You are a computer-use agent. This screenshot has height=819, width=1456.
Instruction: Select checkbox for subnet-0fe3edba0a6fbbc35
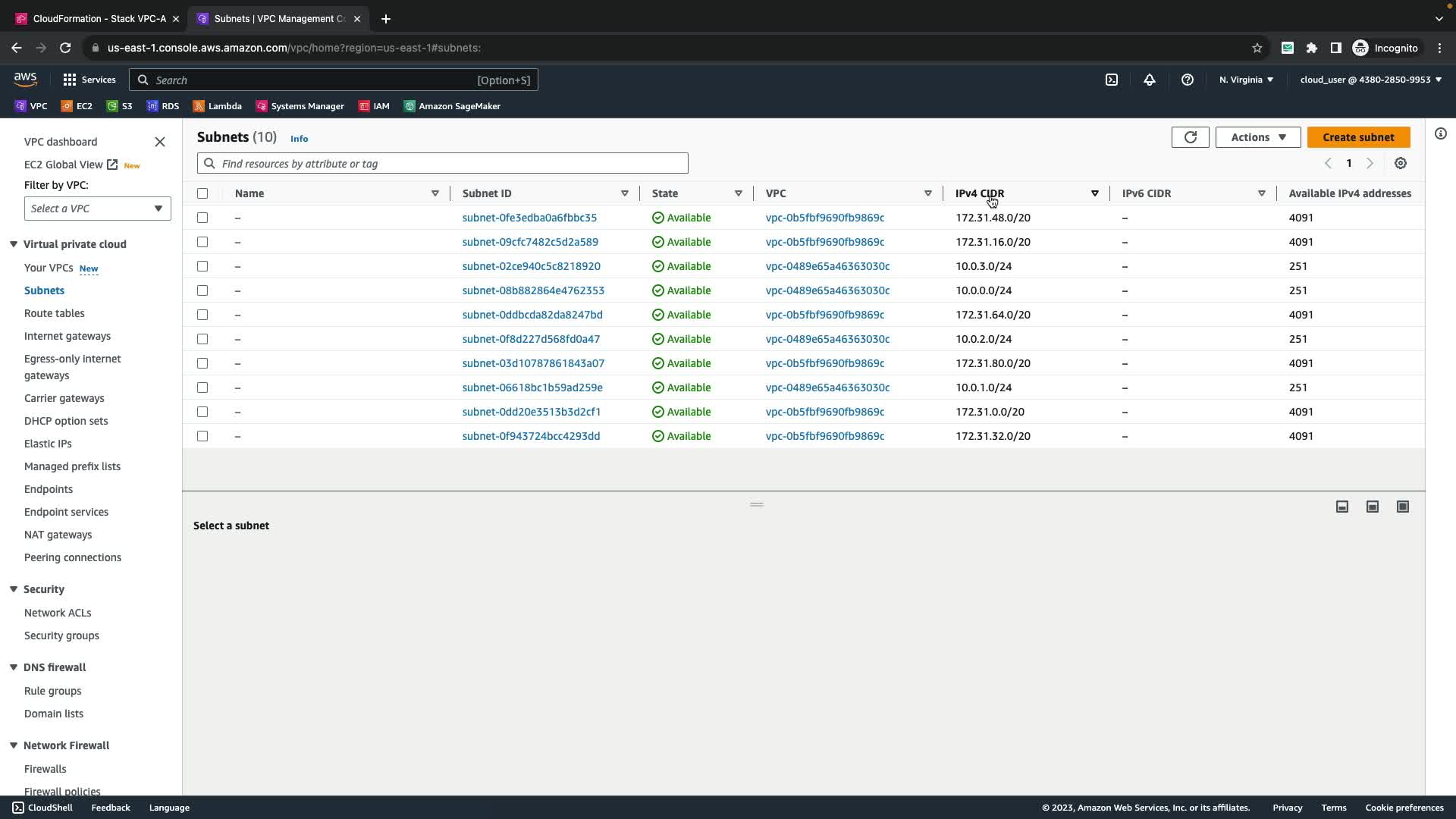pyautogui.click(x=202, y=218)
